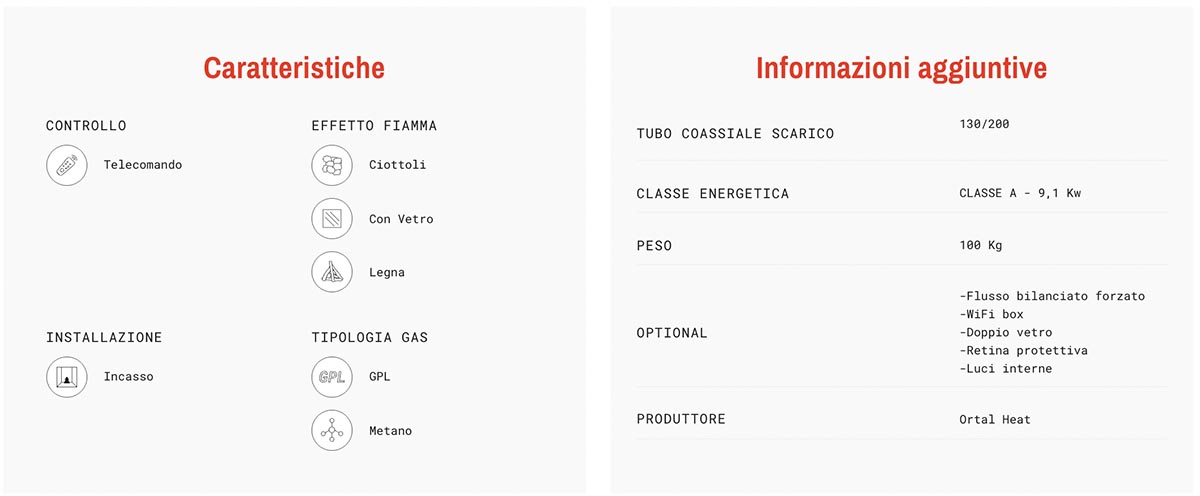This screenshot has height=496, width=1200.
Task: Click the WiFi box optional entry
Action: pos(991,314)
